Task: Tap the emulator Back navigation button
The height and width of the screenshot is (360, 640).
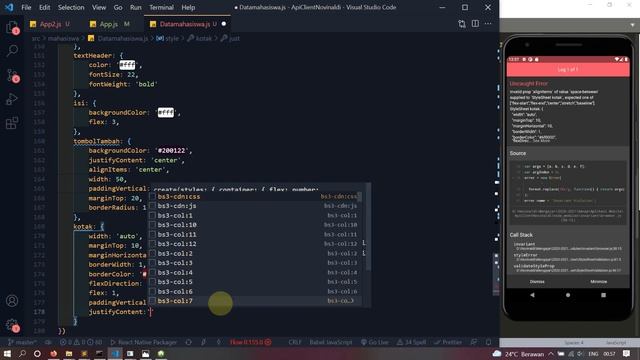Action: [x=532, y=295]
